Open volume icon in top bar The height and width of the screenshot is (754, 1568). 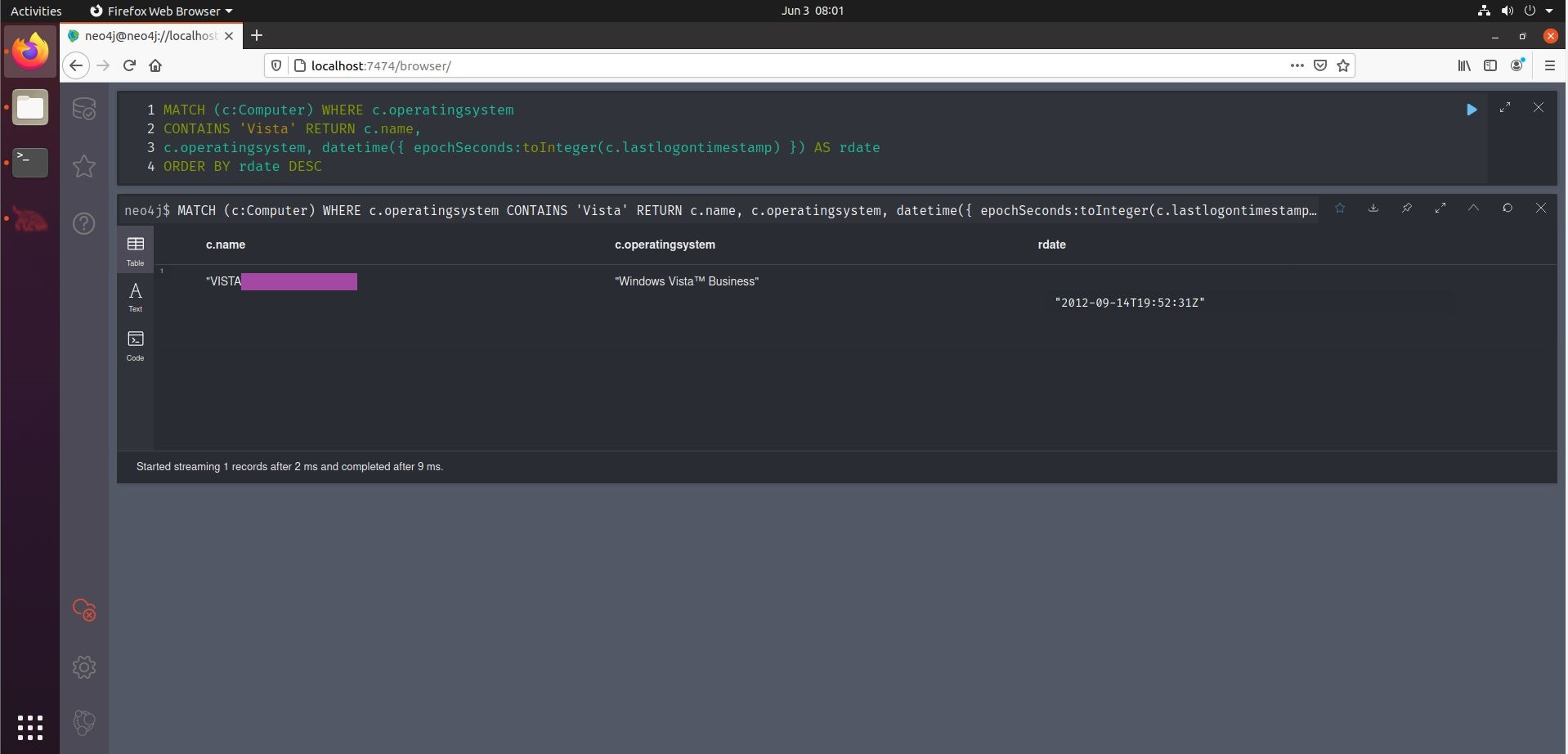click(1507, 11)
